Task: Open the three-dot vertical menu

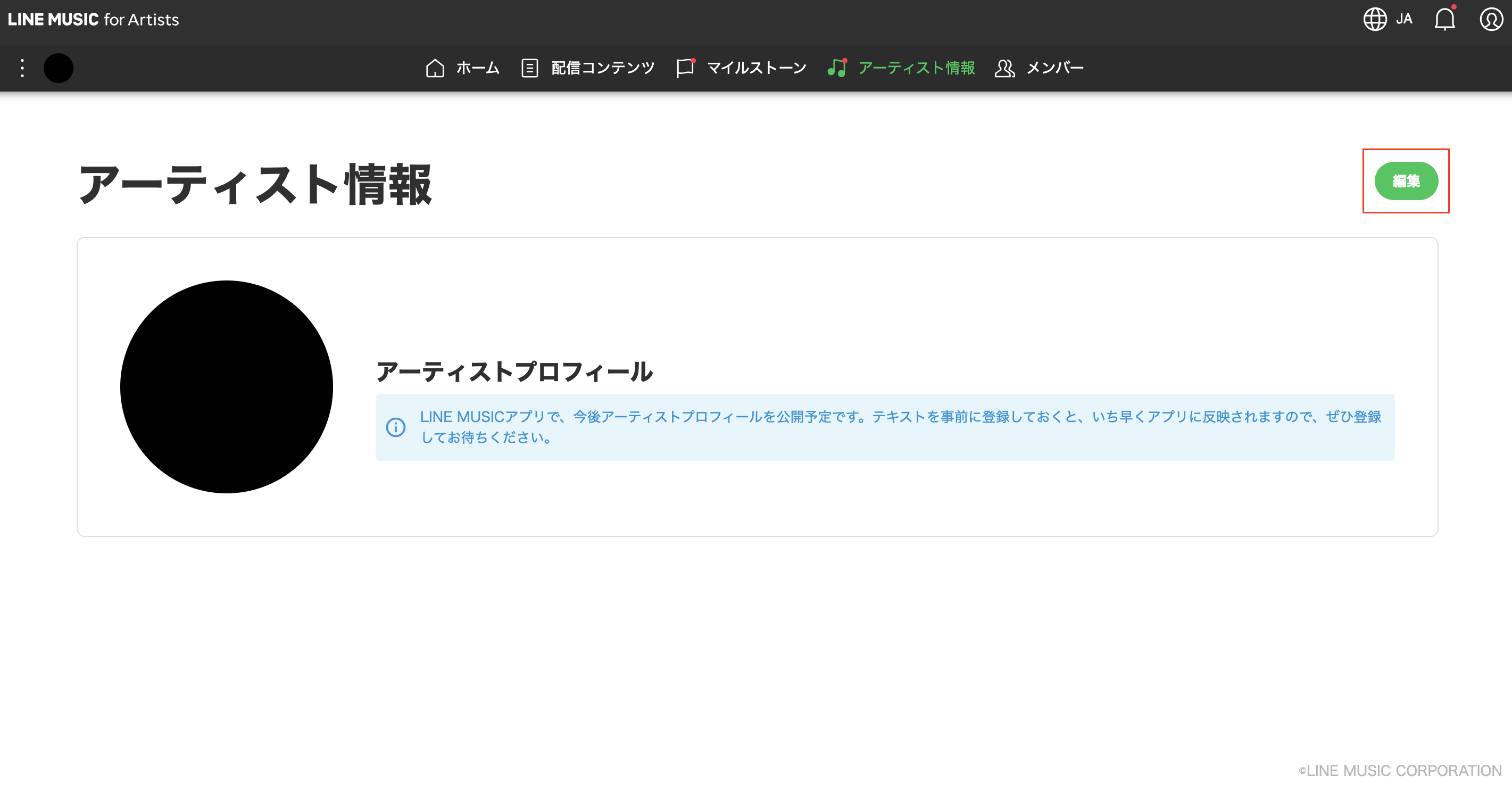Action: (22, 68)
